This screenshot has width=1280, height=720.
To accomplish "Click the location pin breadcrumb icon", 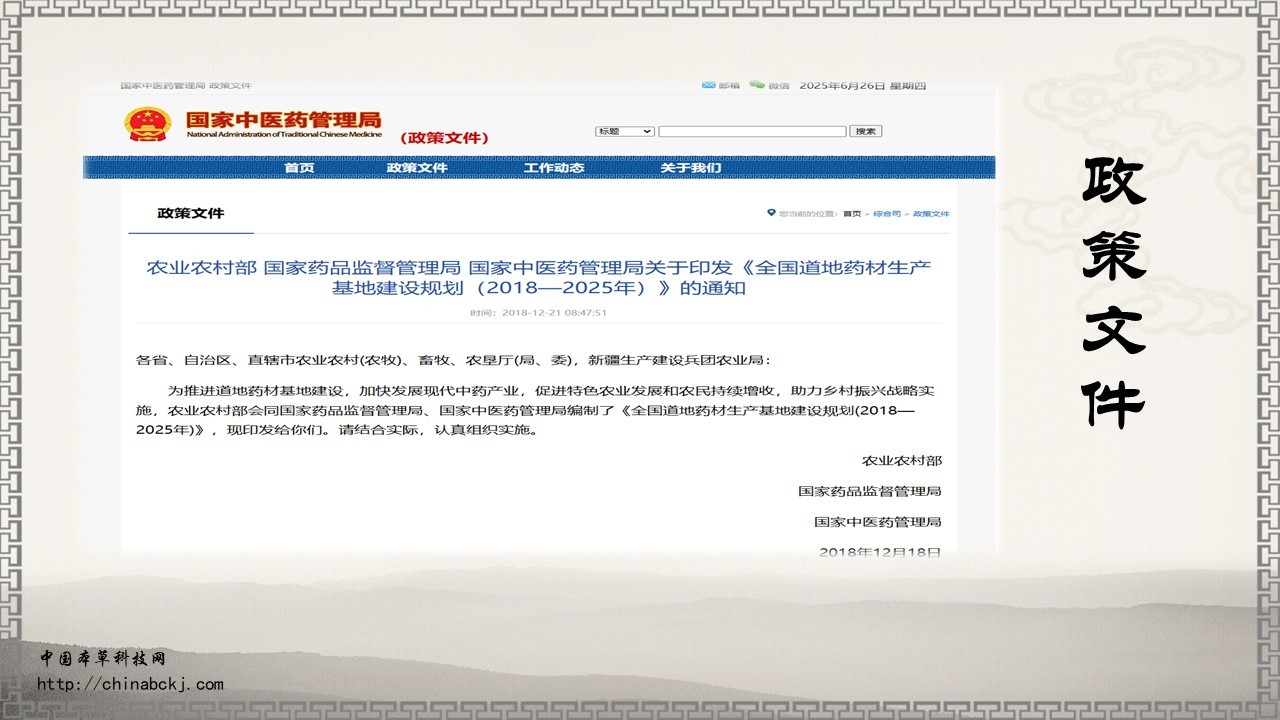I will (x=771, y=212).
